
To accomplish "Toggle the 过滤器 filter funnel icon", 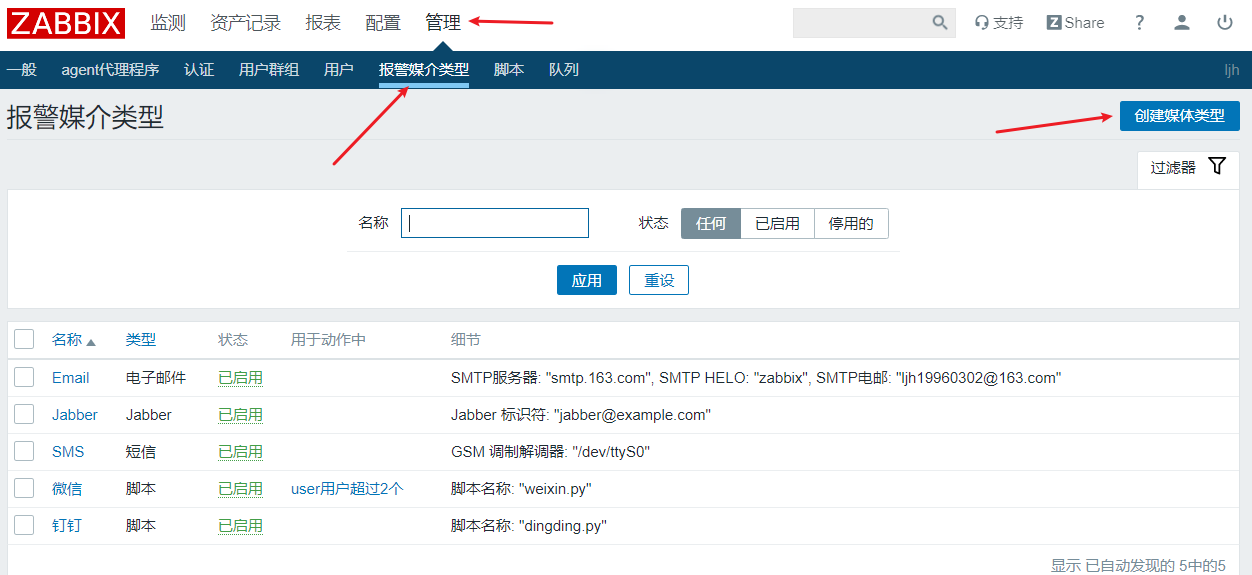I will click(x=1217, y=167).
